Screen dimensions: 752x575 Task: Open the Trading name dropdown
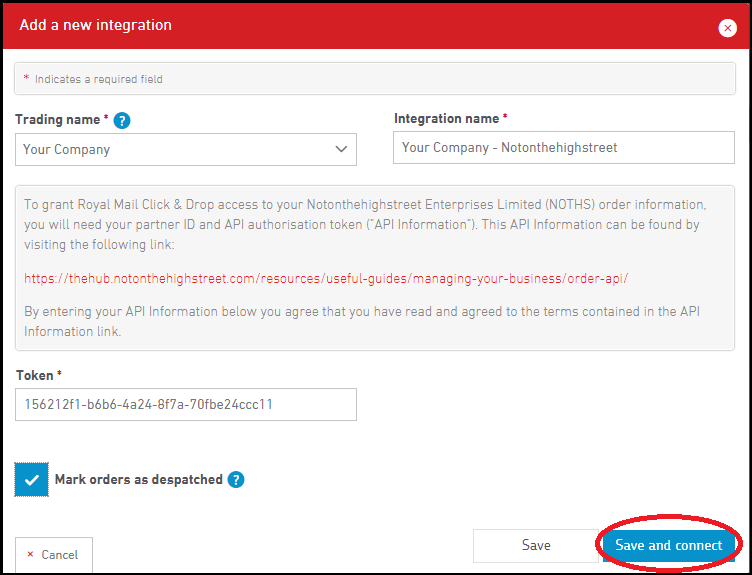186,150
